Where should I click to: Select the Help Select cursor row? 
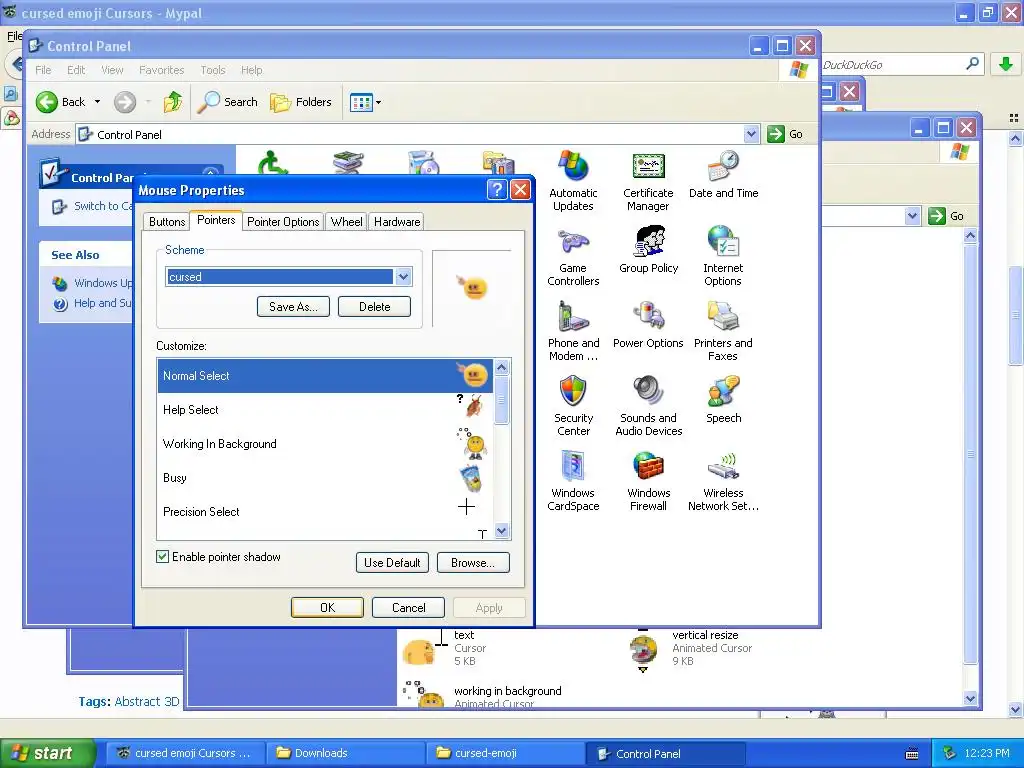pyautogui.click(x=325, y=409)
